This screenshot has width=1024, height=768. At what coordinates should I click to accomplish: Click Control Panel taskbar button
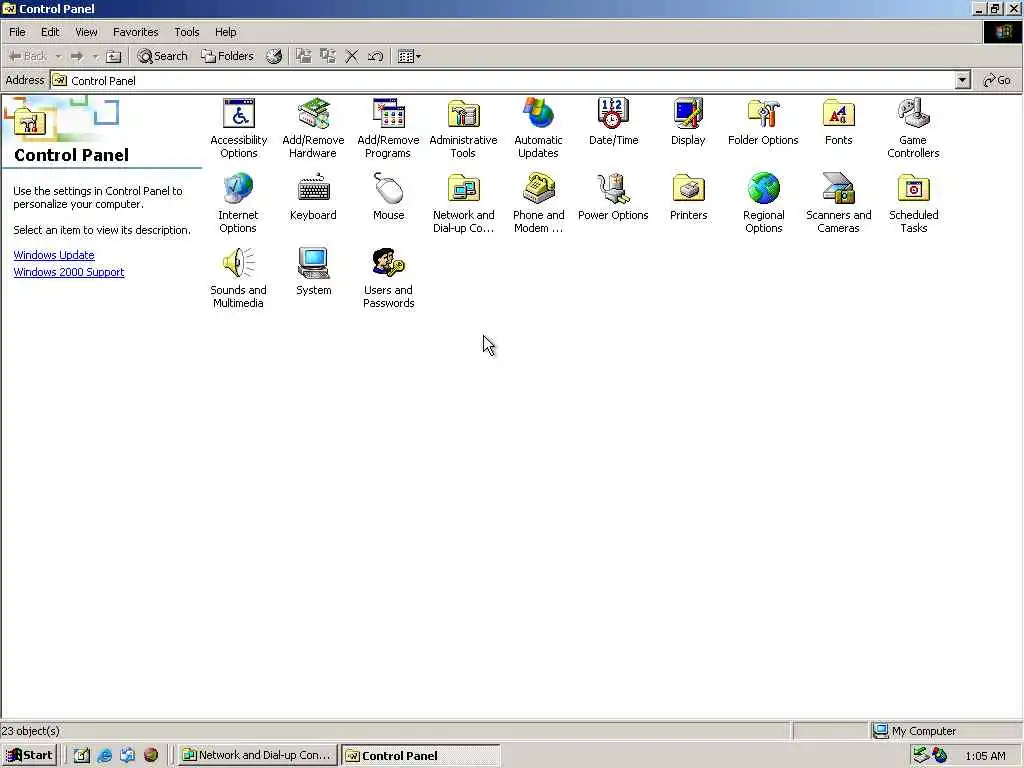click(421, 756)
